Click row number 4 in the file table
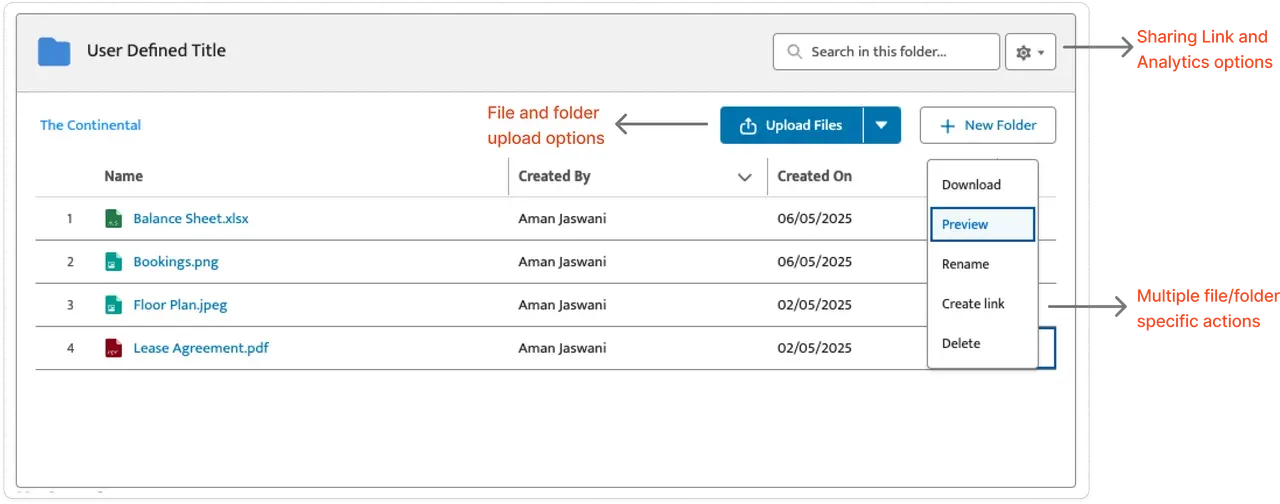The width and height of the screenshot is (1280, 504). click(x=70, y=348)
